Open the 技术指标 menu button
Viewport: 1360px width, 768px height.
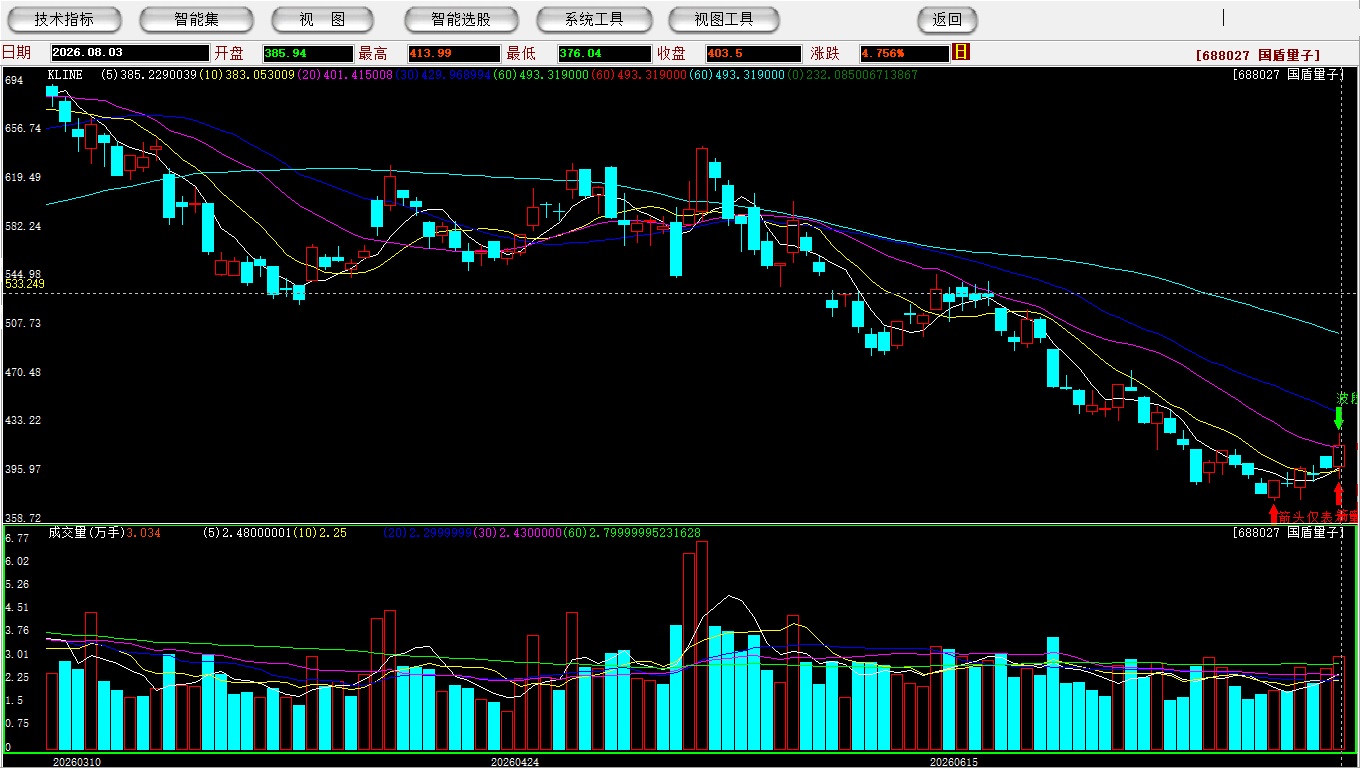pyautogui.click(x=64, y=19)
